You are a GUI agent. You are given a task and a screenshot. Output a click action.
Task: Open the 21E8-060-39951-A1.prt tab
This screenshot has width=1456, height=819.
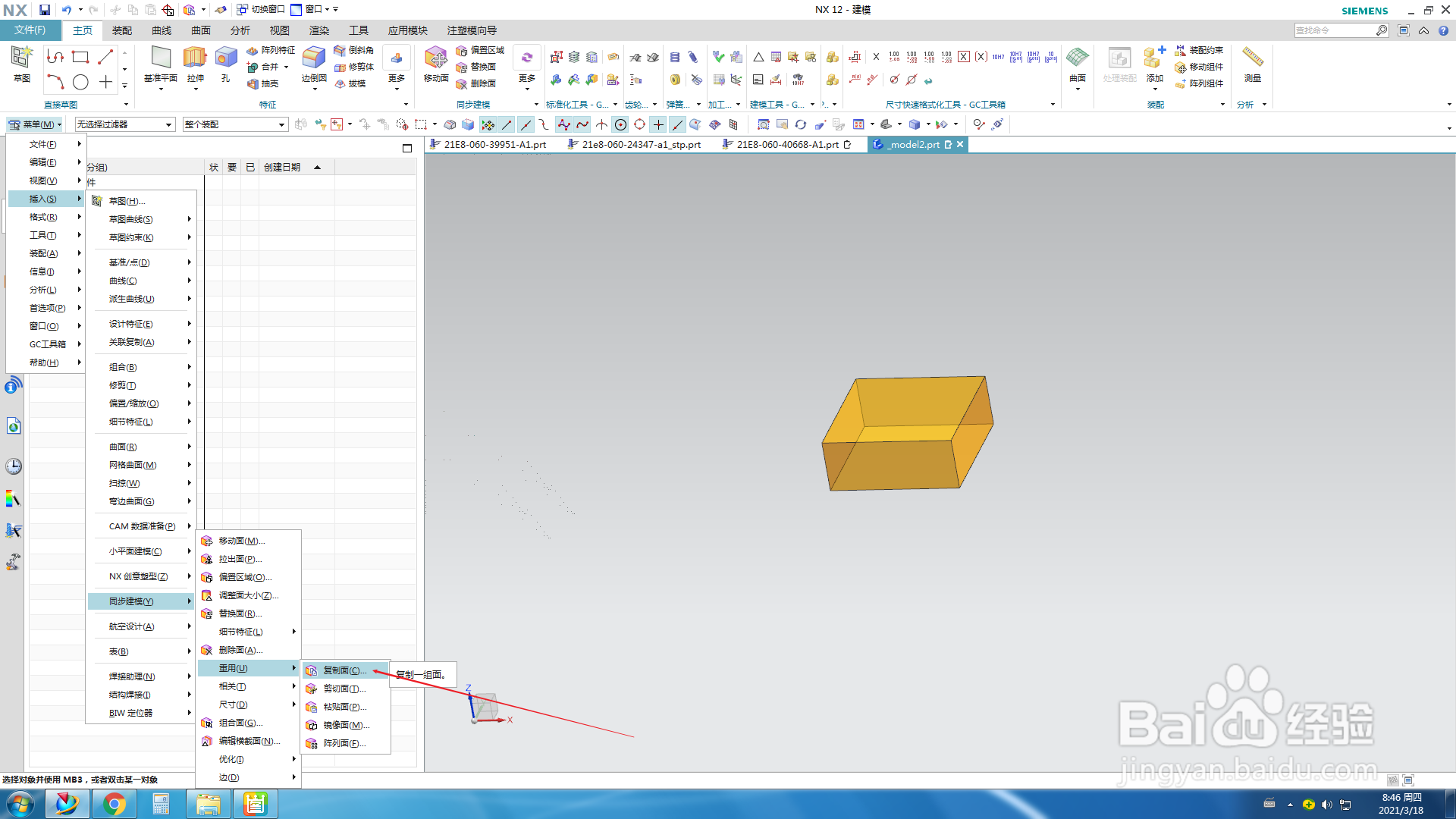(494, 144)
